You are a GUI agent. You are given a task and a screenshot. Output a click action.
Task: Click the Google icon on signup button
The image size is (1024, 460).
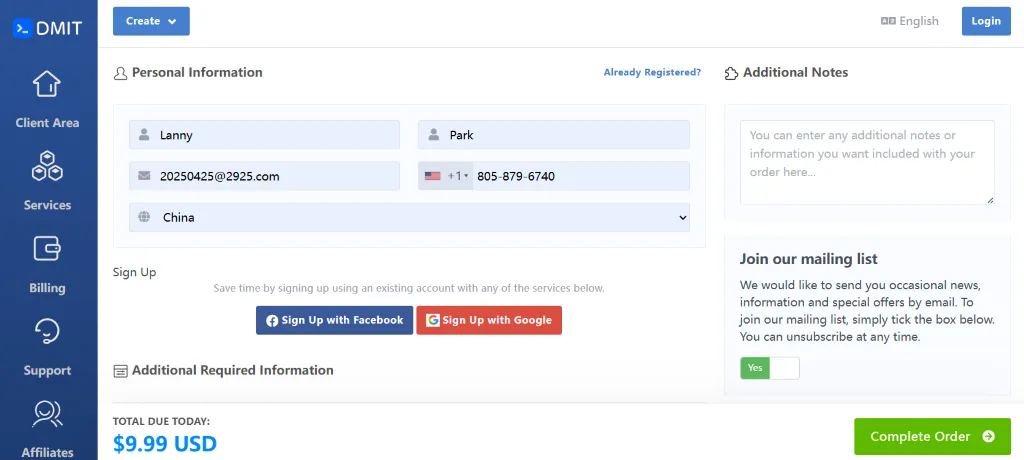click(432, 320)
